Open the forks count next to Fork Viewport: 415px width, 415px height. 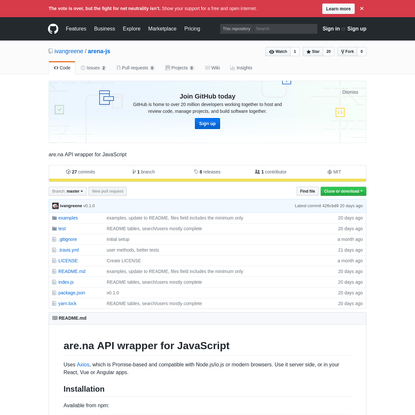click(362, 52)
